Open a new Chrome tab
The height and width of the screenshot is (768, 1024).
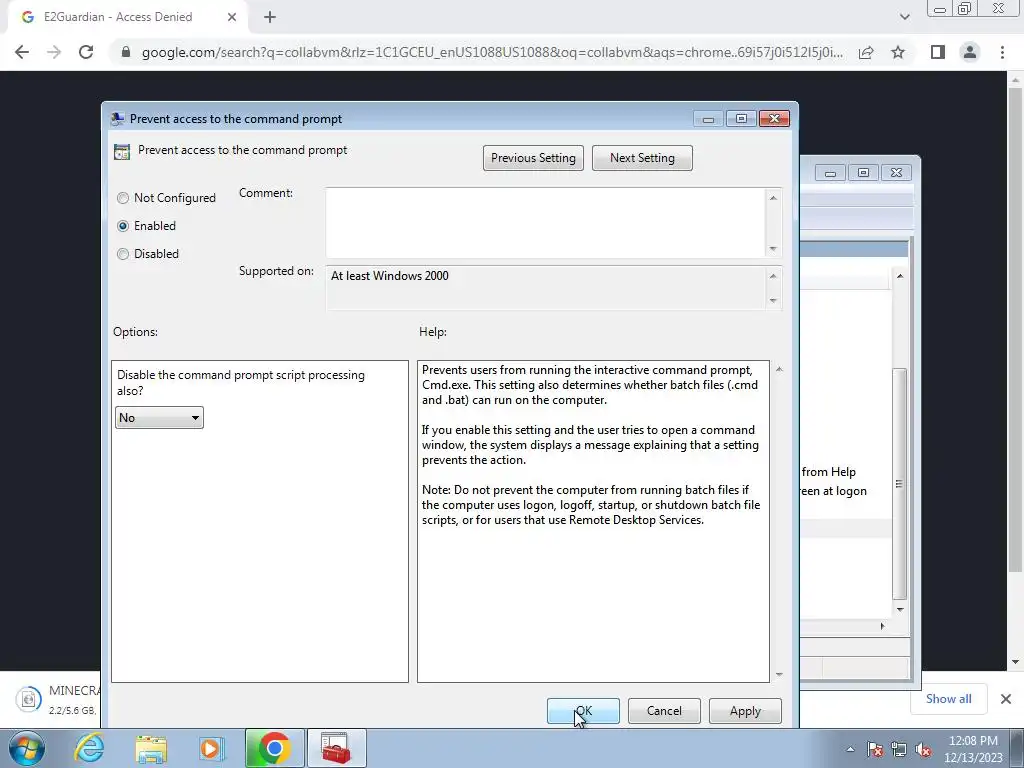tap(270, 17)
